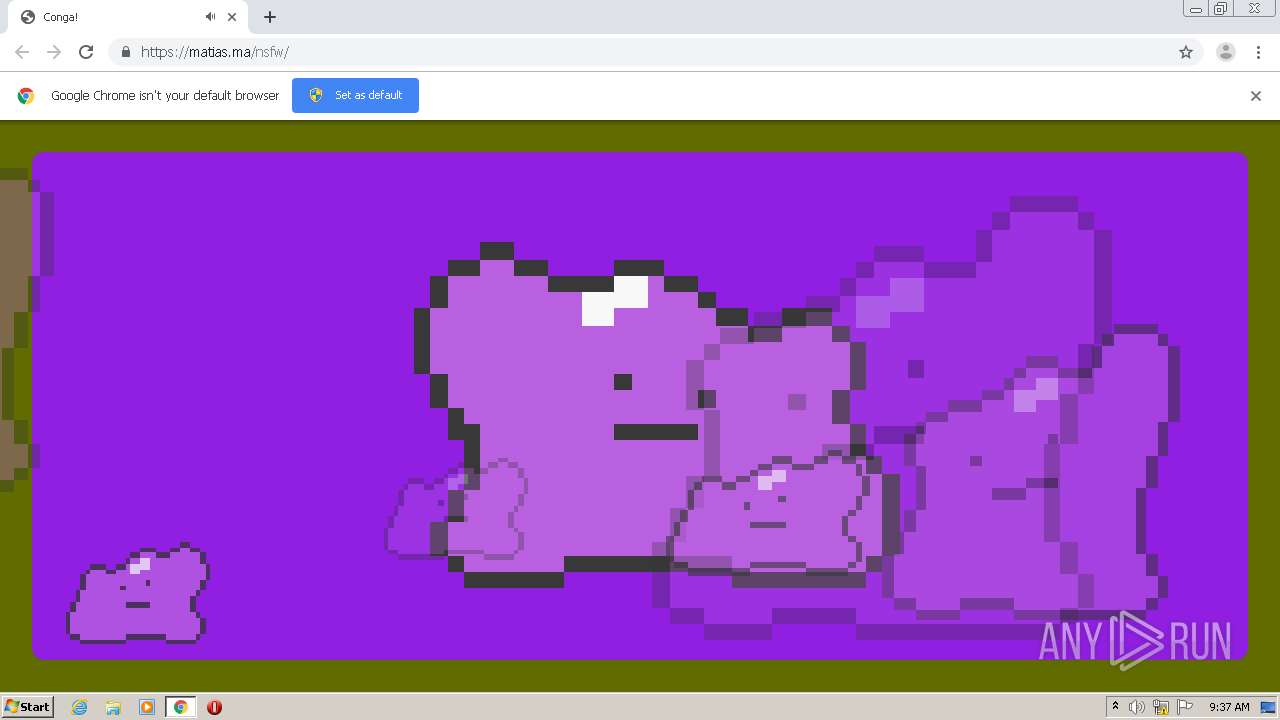This screenshot has width=1280, height=720.
Task: Open the Chrome profile avatar menu
Action: [x=1226, y=52]
